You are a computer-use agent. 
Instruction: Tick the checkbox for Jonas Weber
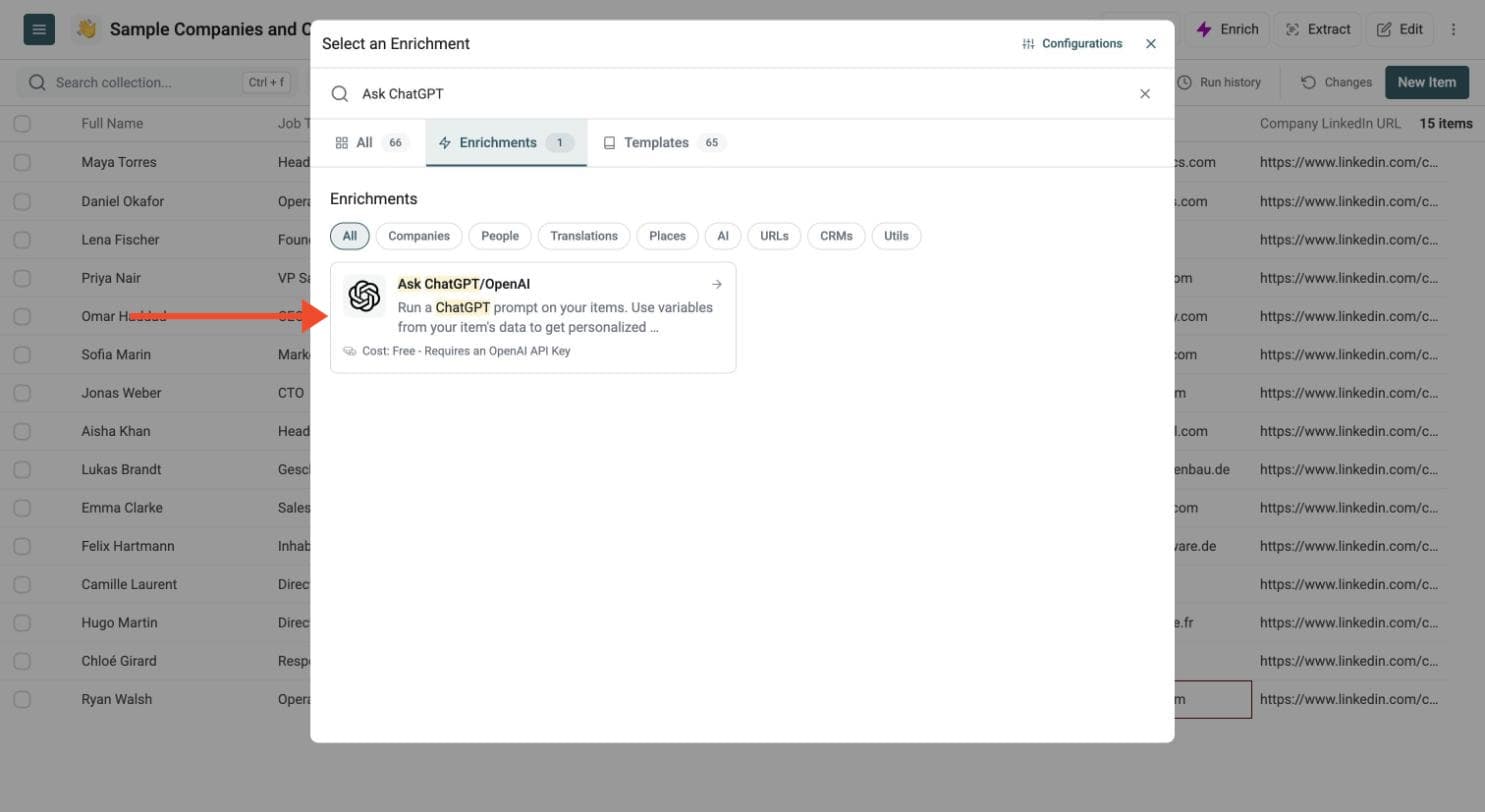[x=22, y=393]
